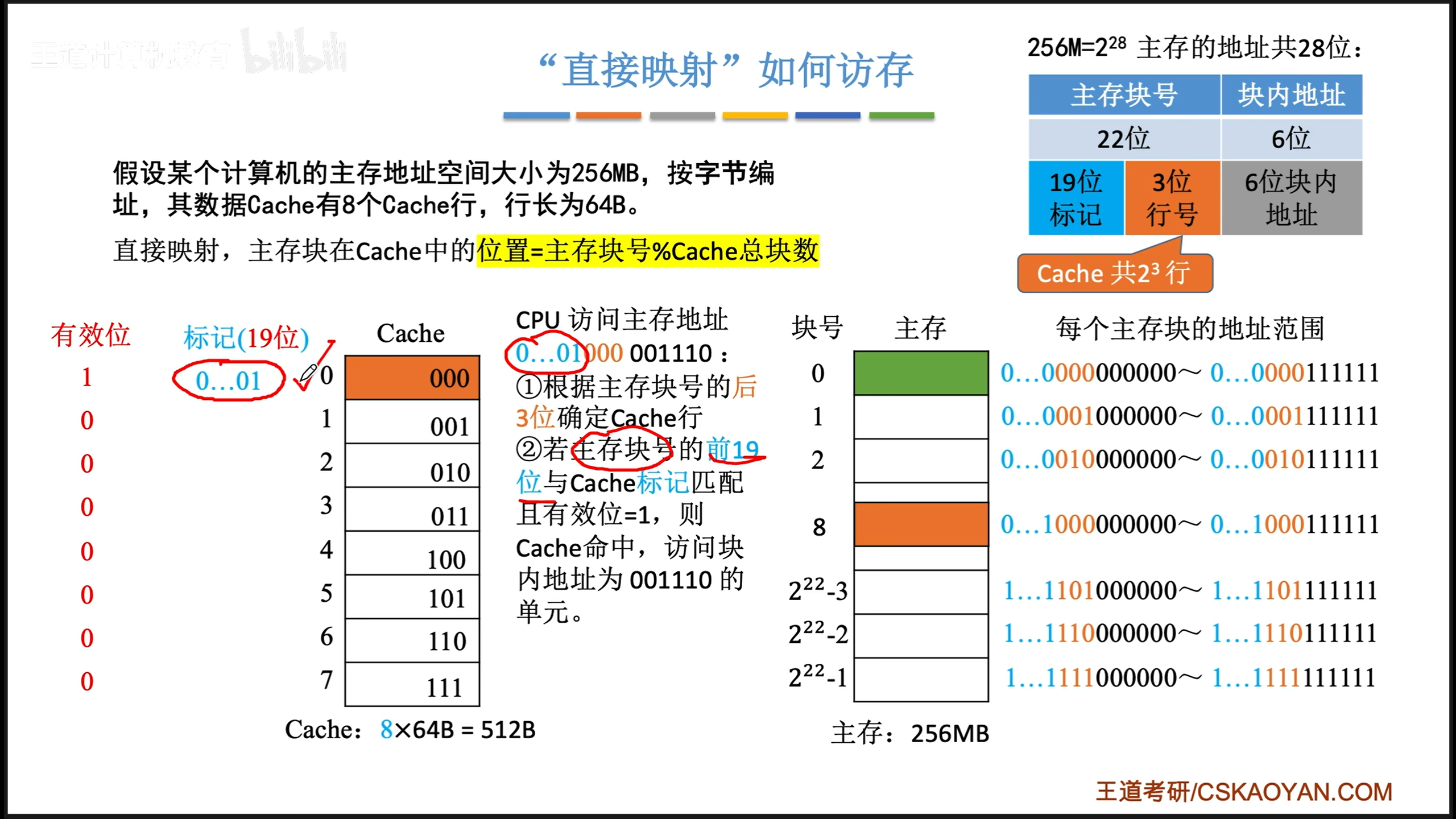Viewport: 1456px width, 819px height.
Task: Click the address range starting 0...0000000000
Action: pyautogui.click(x=1190, y=373)
